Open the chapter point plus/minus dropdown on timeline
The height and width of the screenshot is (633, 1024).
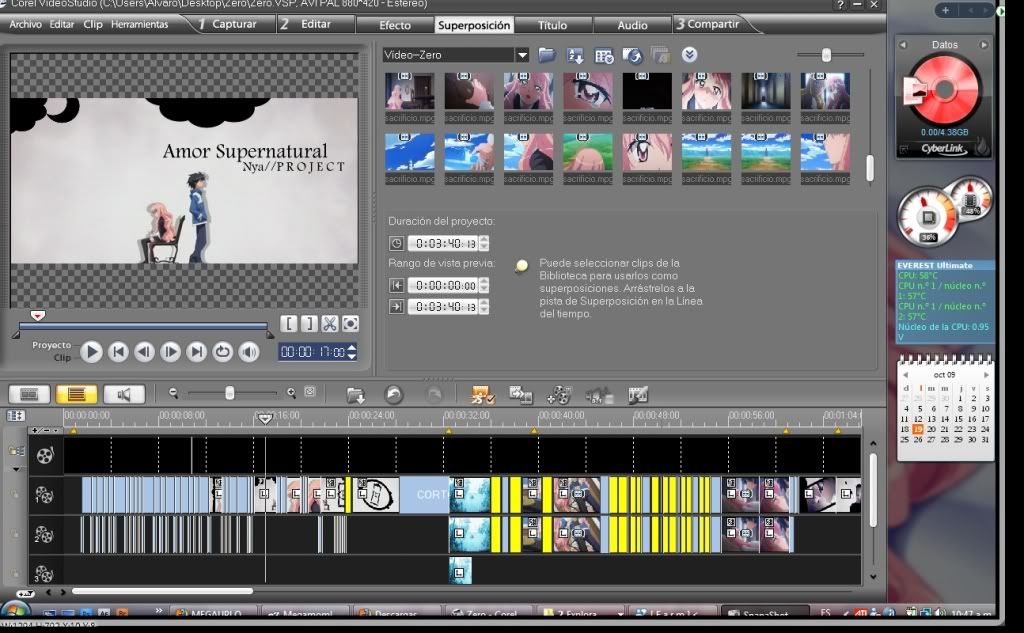tap(46, 430)
